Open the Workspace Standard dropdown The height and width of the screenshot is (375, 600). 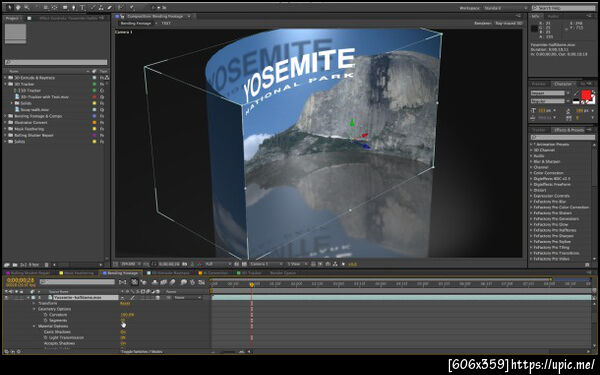point(505,8)
